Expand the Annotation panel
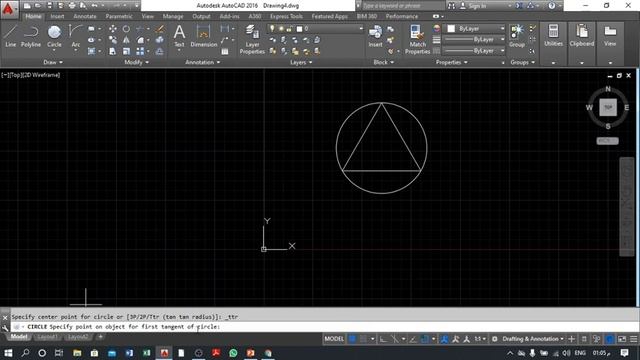Image resolution: width=640 pixels, height=360 pixels. 202,62
